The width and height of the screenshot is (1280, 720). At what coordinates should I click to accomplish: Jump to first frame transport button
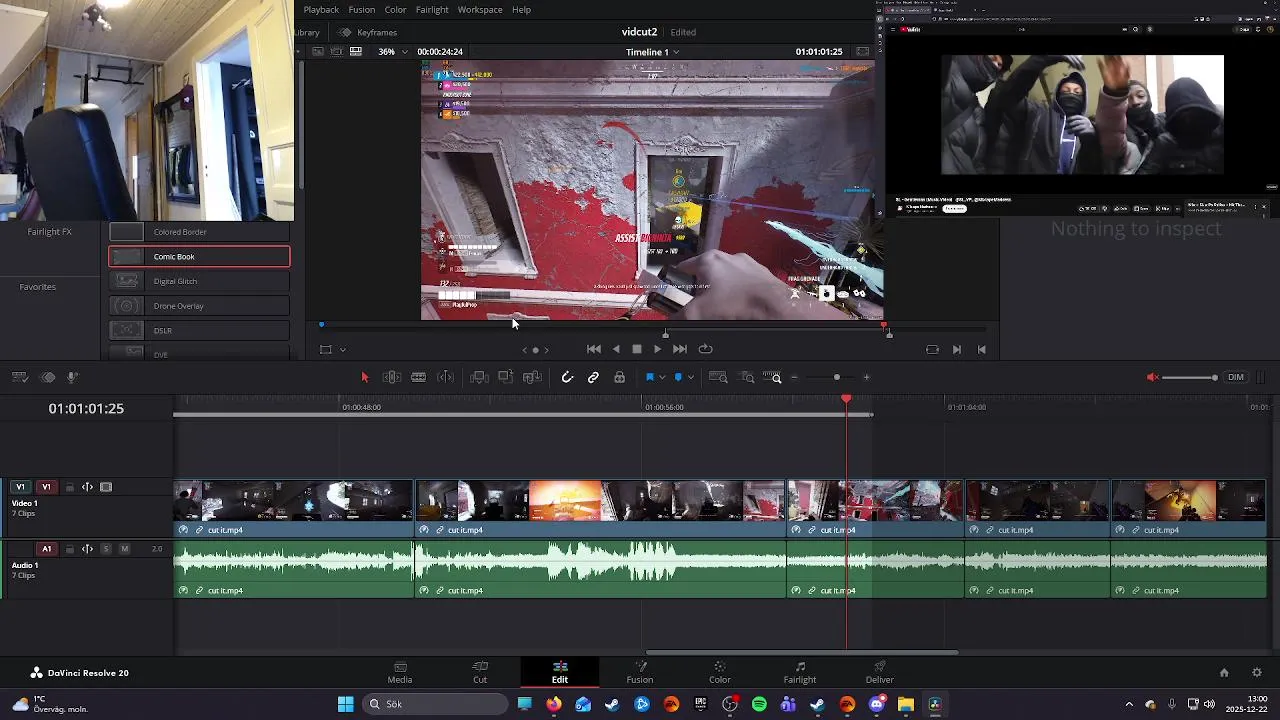[593, 349]
